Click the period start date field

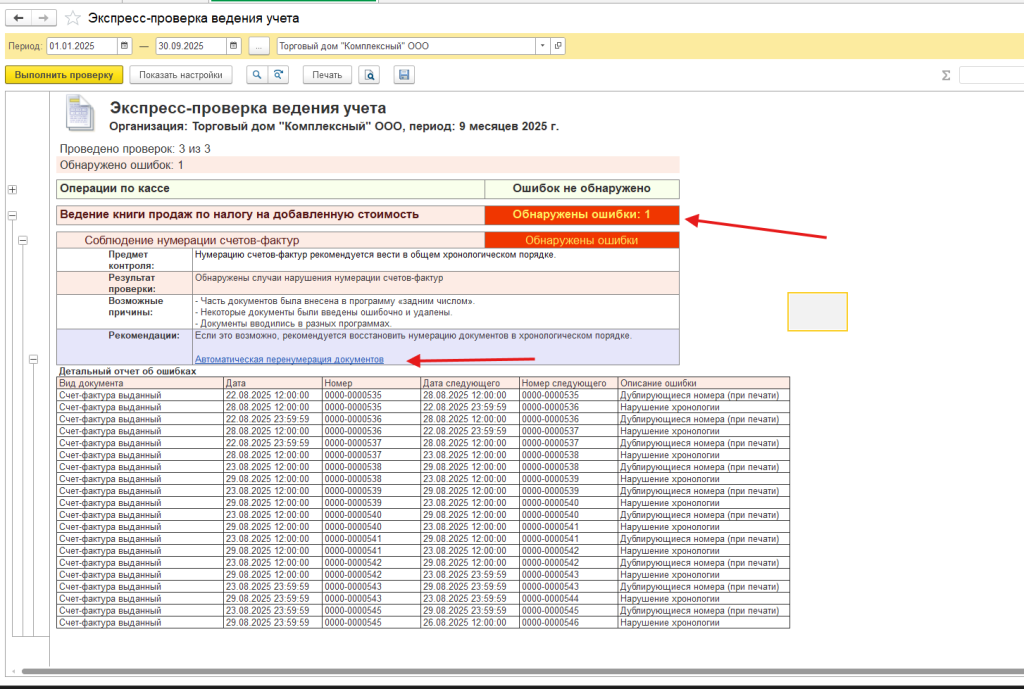(x=81, y=46)
